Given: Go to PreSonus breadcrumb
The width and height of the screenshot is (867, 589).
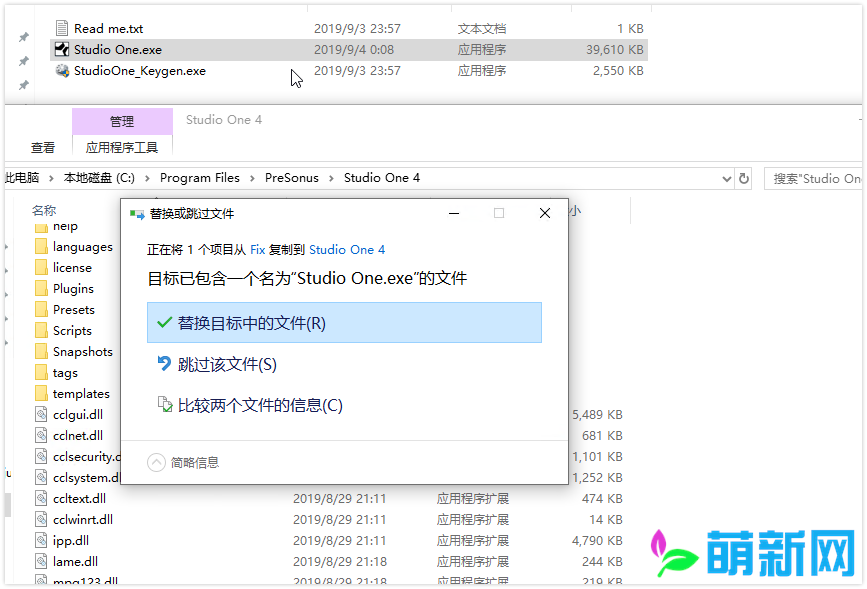Looking at the screenshot, I should [291, 178].
